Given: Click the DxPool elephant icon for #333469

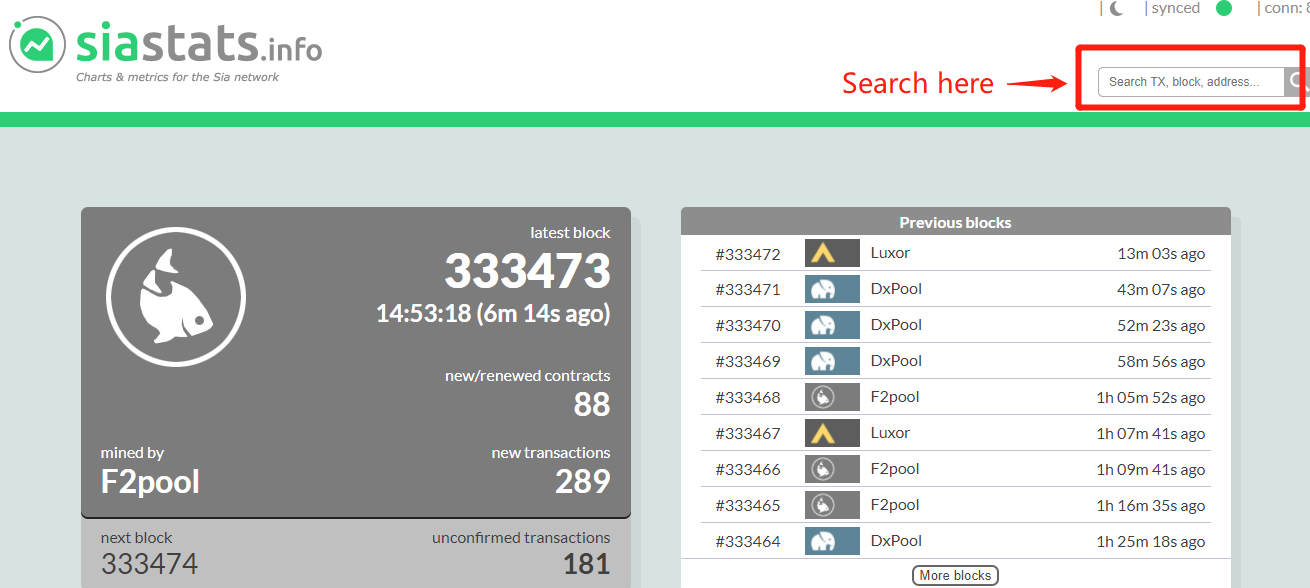Looking at the screenshot, I should (832, 361).
